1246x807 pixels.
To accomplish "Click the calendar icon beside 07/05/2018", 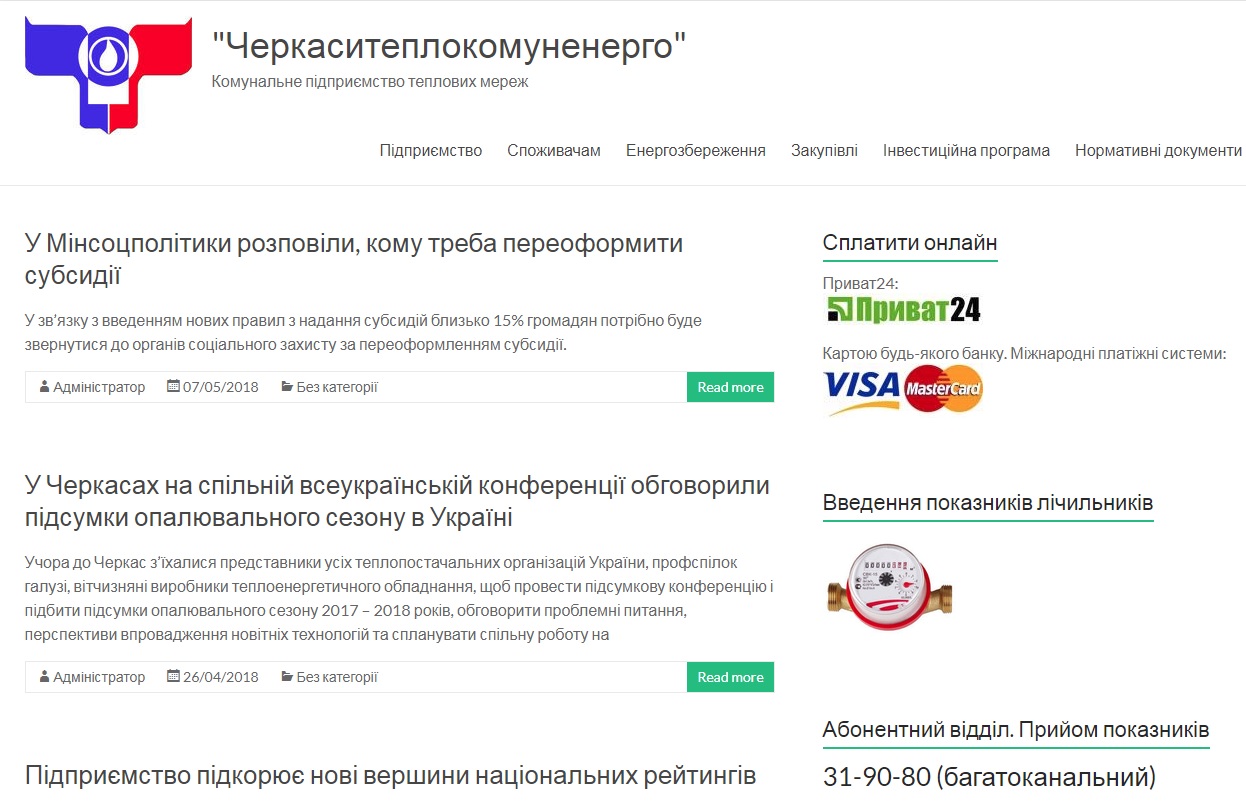I will [x=173, y=387].
